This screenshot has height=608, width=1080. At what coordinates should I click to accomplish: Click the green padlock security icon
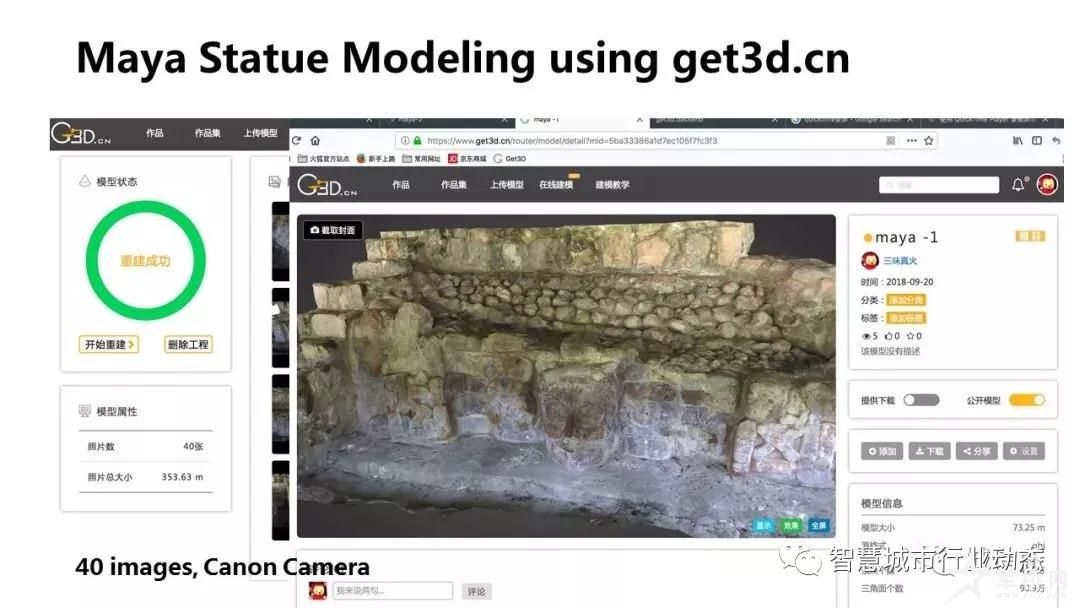click(x=417, y=140)
